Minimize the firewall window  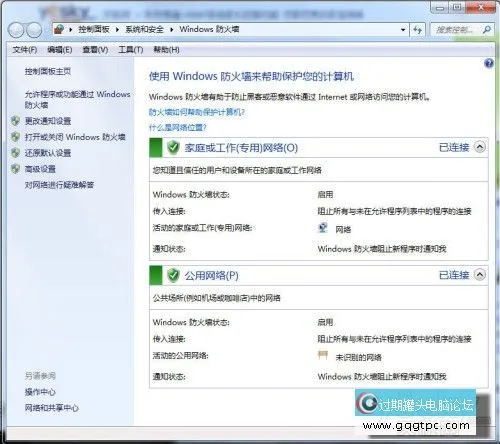click(x=440, y=7)
